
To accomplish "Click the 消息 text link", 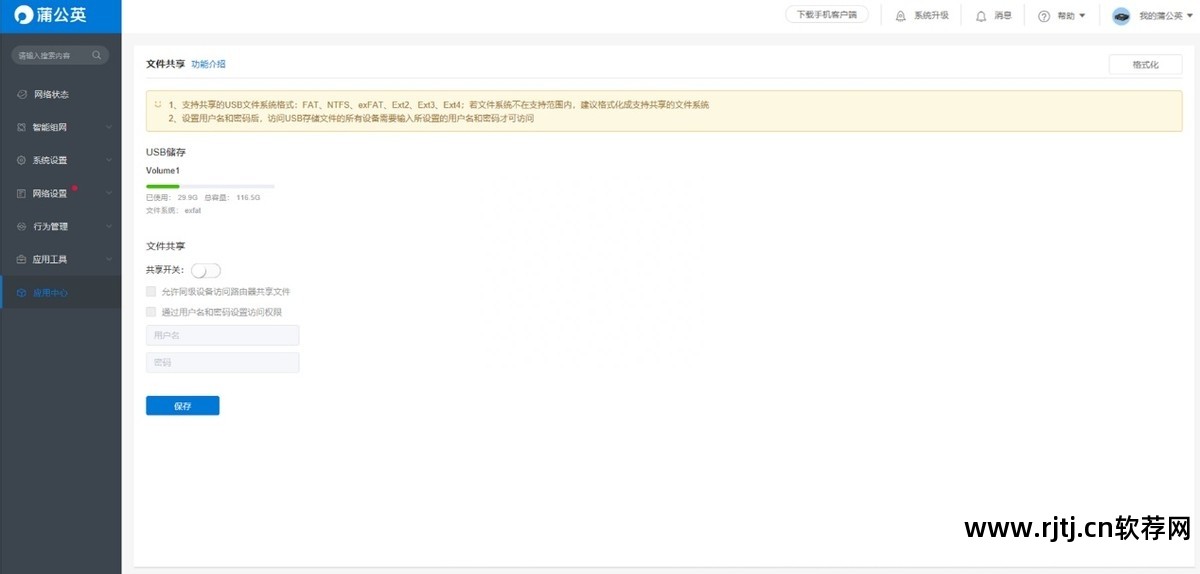I will 1003,16.
